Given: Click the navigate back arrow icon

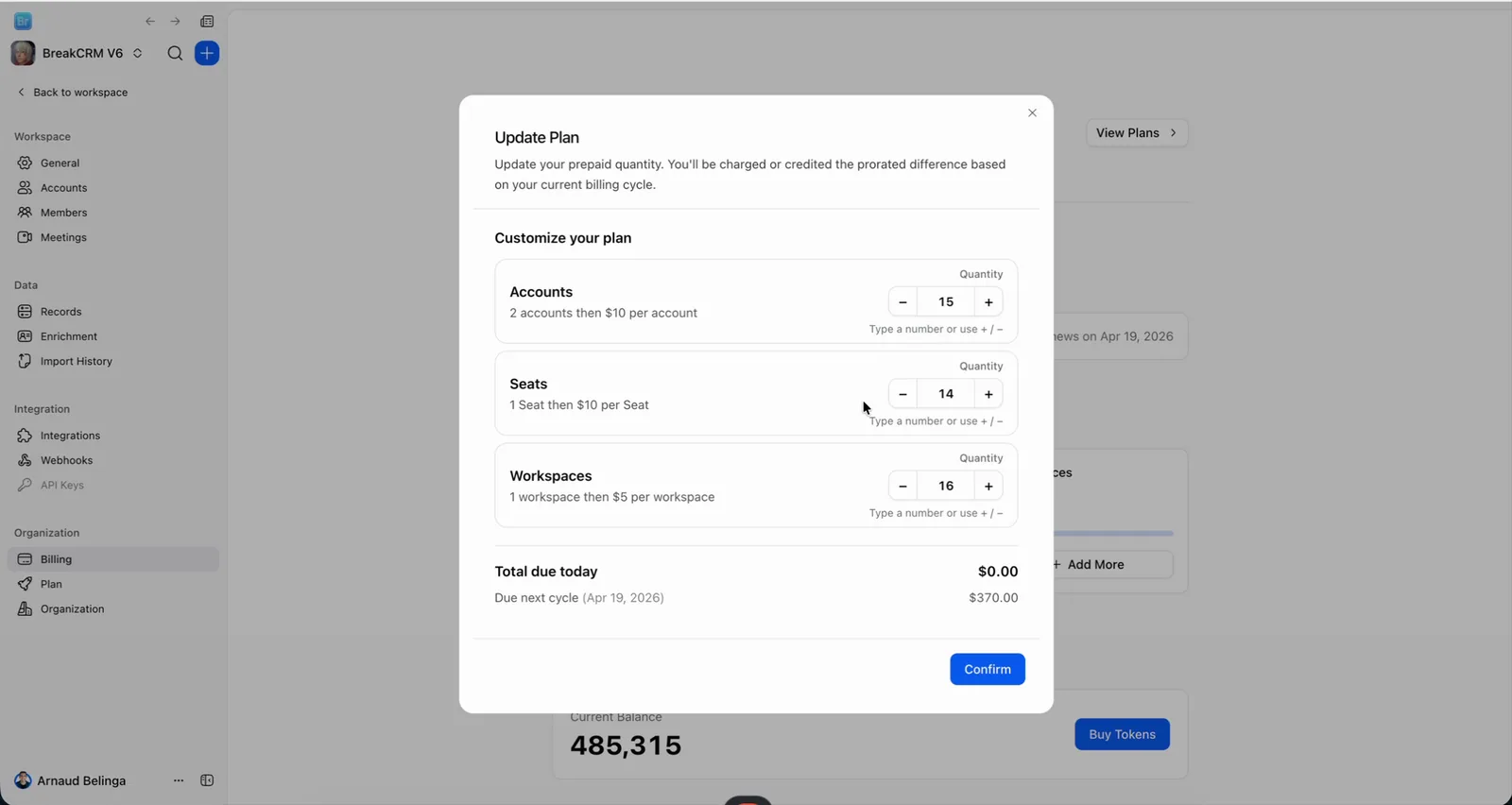Looking at the screenshot, I should pos(149,21).
